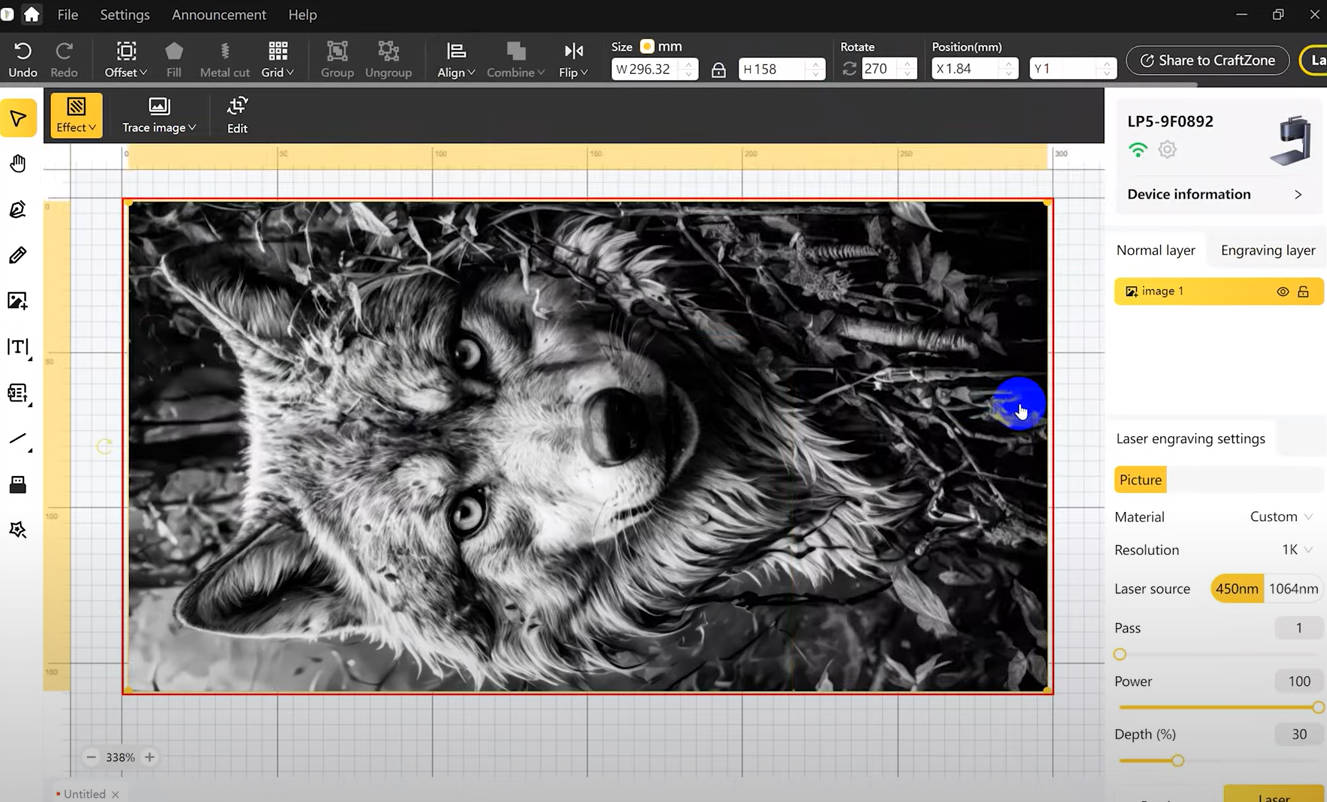
Task: Click the Flip tool icon
Action: [x=573, y=51]
